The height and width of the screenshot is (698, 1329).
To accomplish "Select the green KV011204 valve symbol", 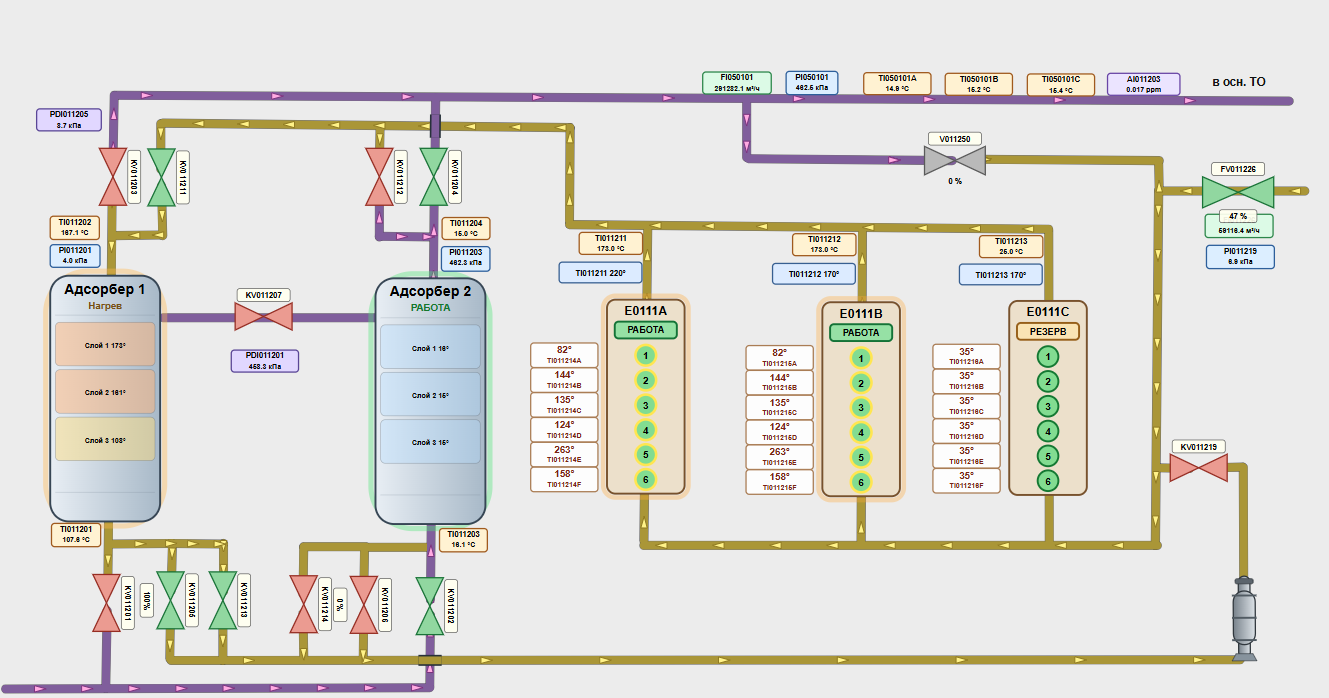I will tap(434, 177).
